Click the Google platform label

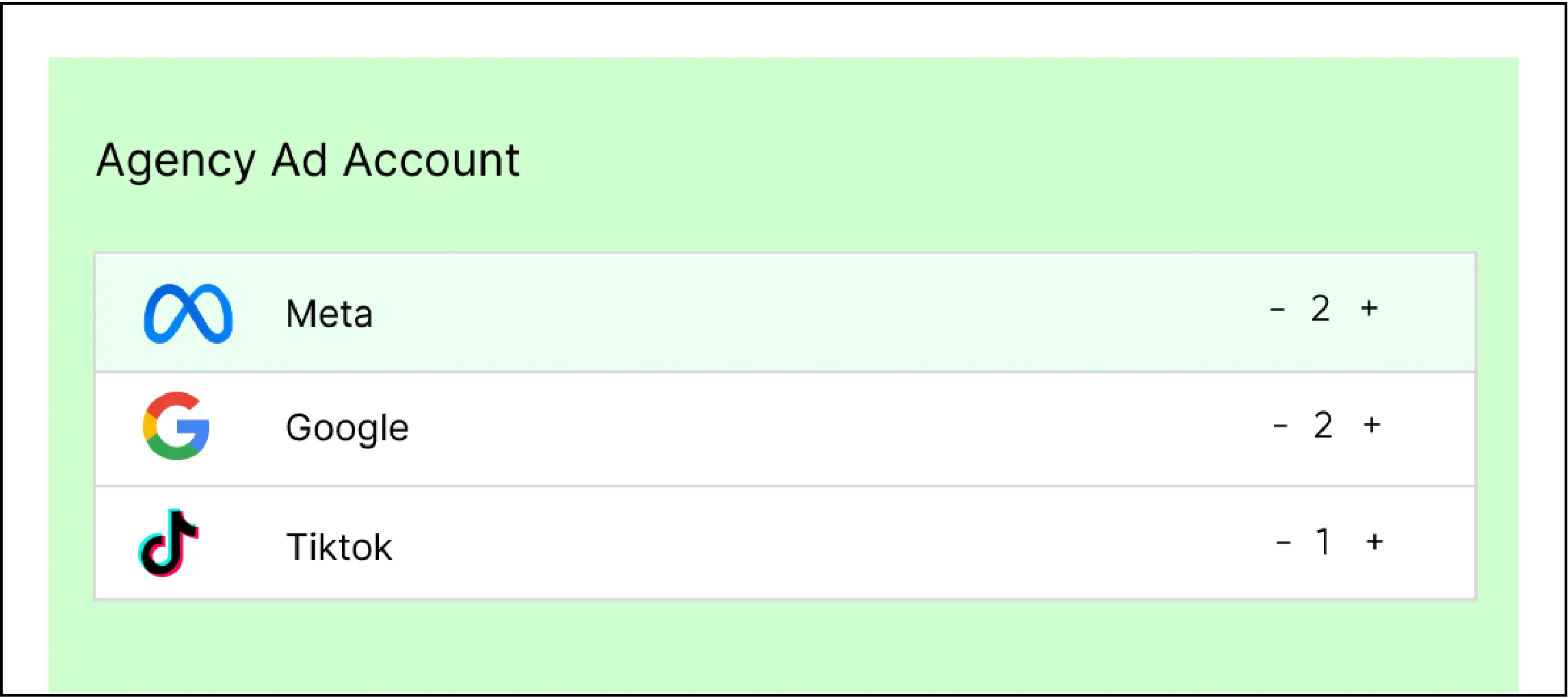[x=347, y=429]
